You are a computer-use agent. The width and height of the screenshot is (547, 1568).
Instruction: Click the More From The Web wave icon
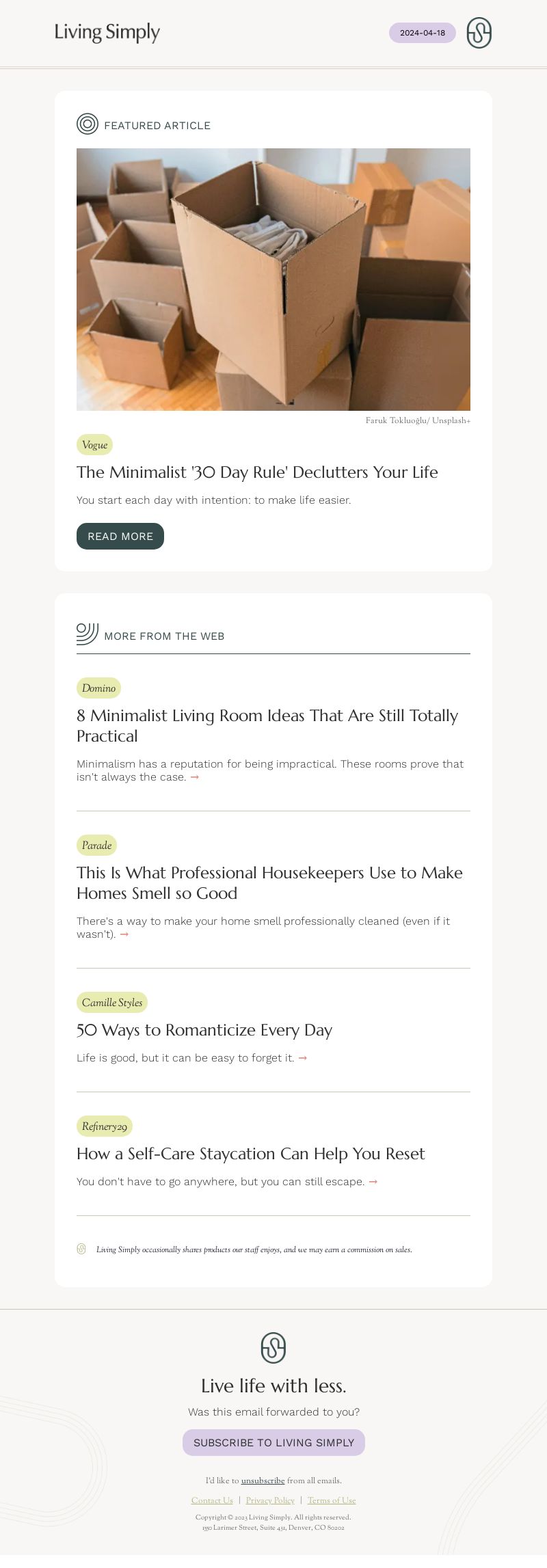coord(88,634)
